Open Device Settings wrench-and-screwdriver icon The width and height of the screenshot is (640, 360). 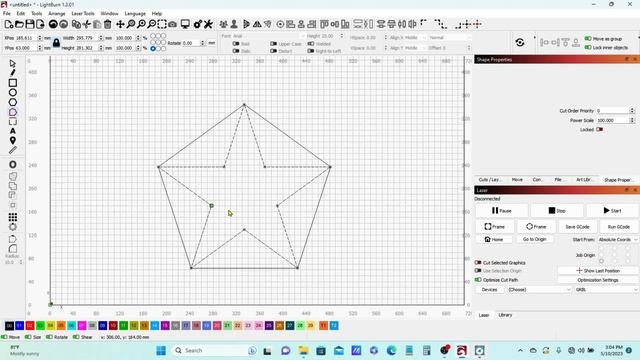pyautogui.click(x=208, y=24)
